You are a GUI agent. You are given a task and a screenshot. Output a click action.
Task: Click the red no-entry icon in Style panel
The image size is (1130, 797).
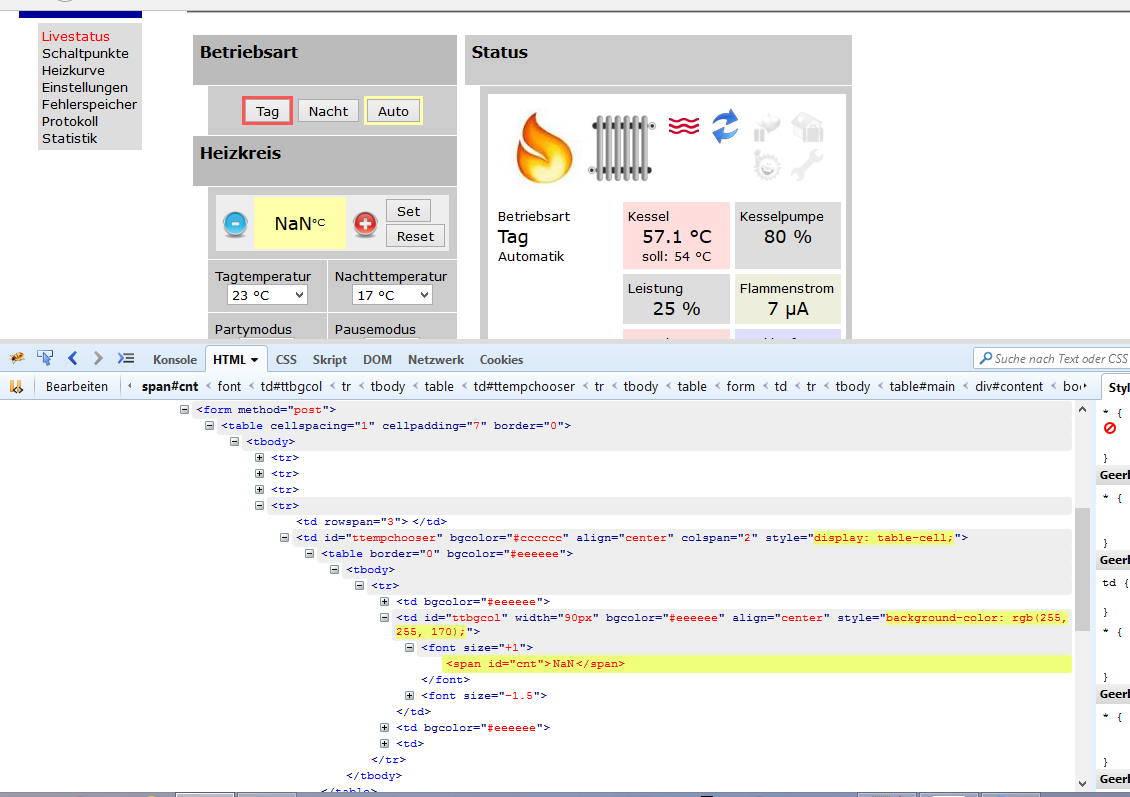[x=1110, y=429]
